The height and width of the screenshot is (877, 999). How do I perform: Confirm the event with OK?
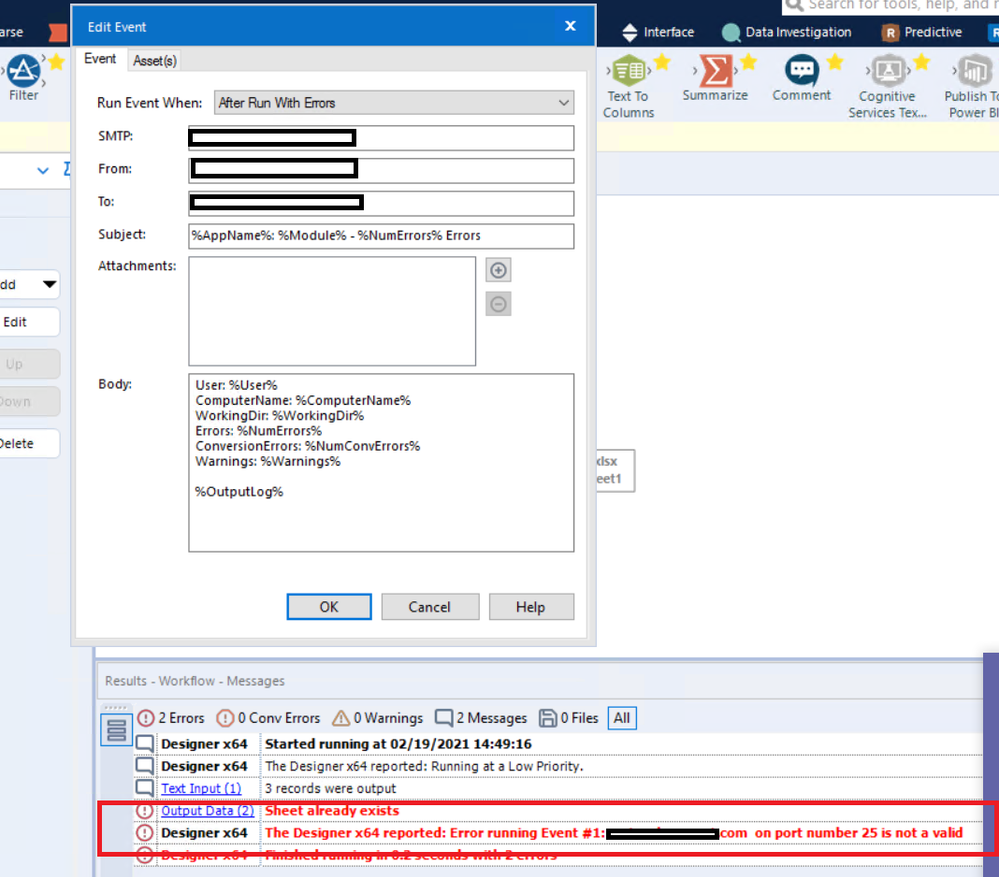click(328, 607)
